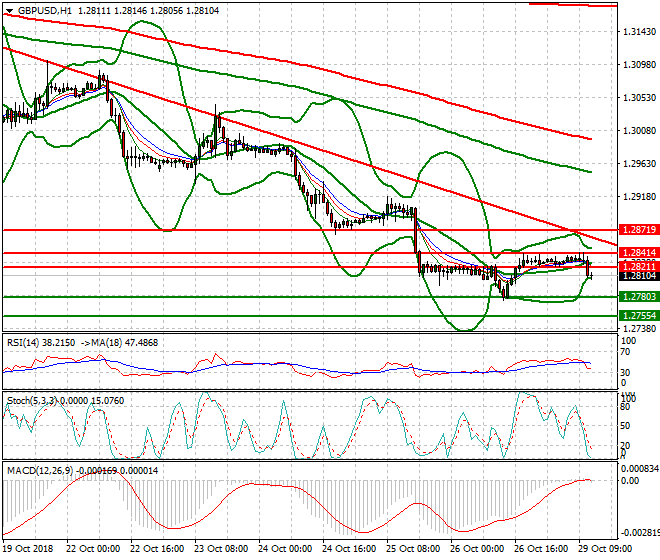Click the 1.28211 red level price label
This screenshot has width=660, height=560.
pyautogui.click(x=639, y=267)
